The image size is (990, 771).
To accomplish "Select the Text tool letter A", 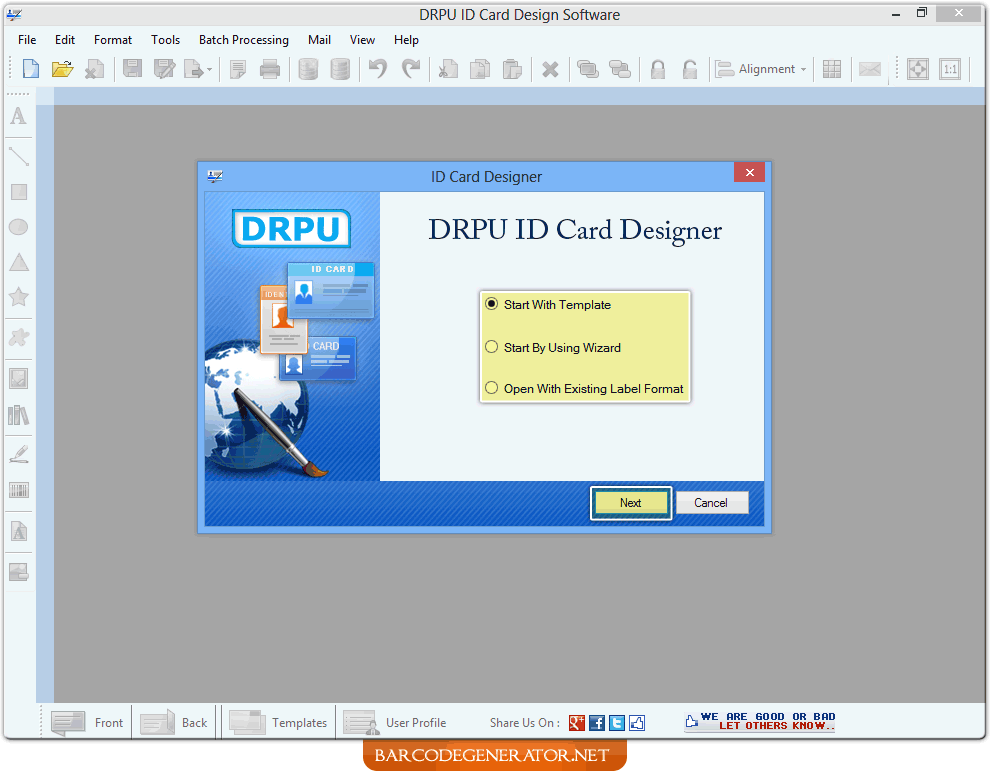I will tap(18, 116).
